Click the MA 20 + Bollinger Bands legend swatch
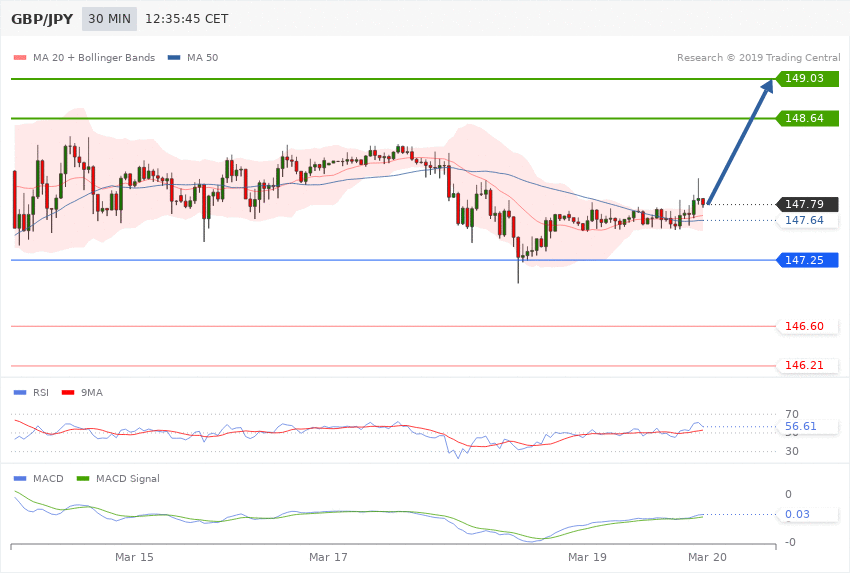This screenshot has height=576, width=850. (x=20, y=57)
